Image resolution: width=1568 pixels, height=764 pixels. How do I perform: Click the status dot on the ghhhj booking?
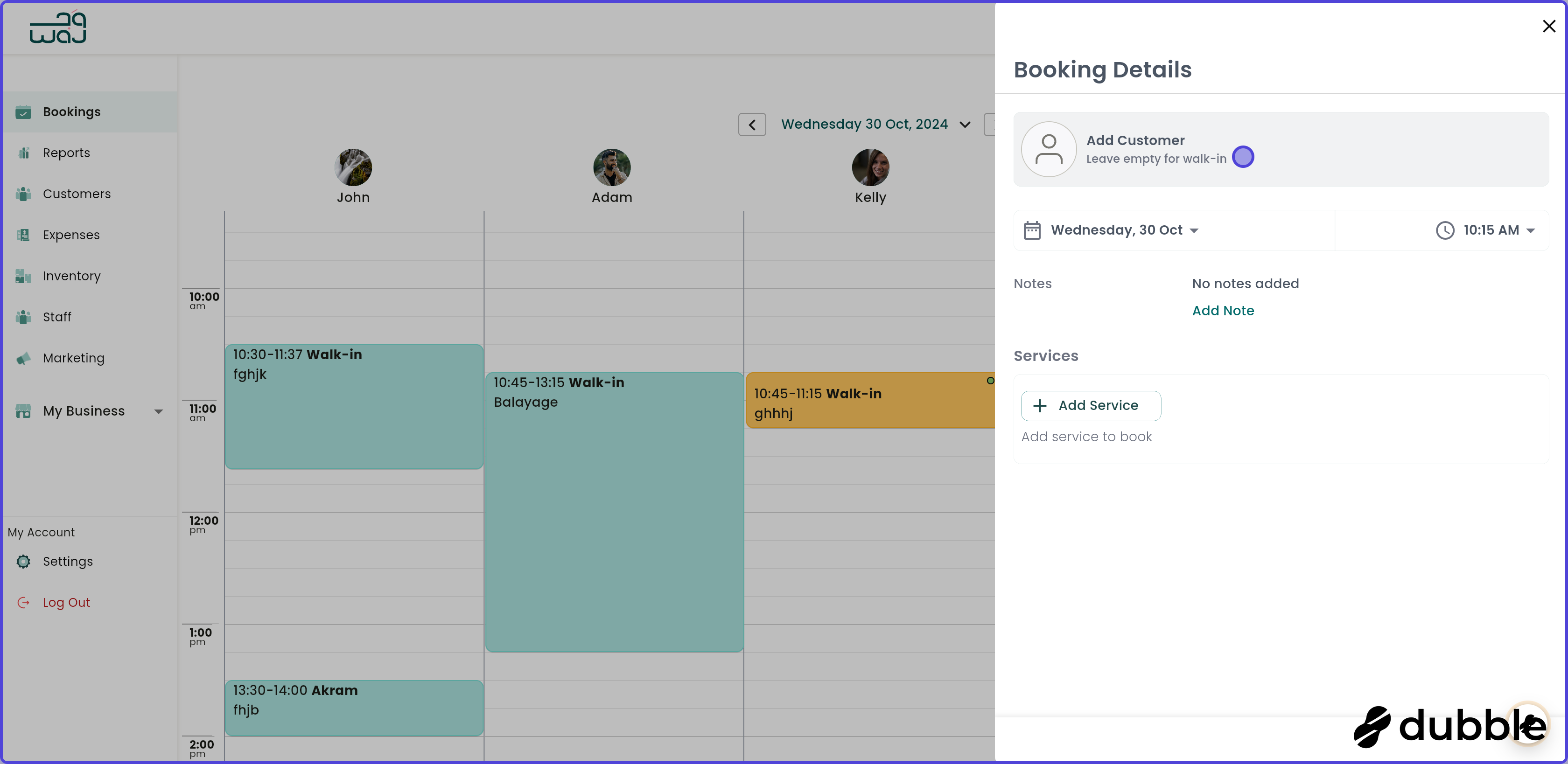tap(990, 381)
